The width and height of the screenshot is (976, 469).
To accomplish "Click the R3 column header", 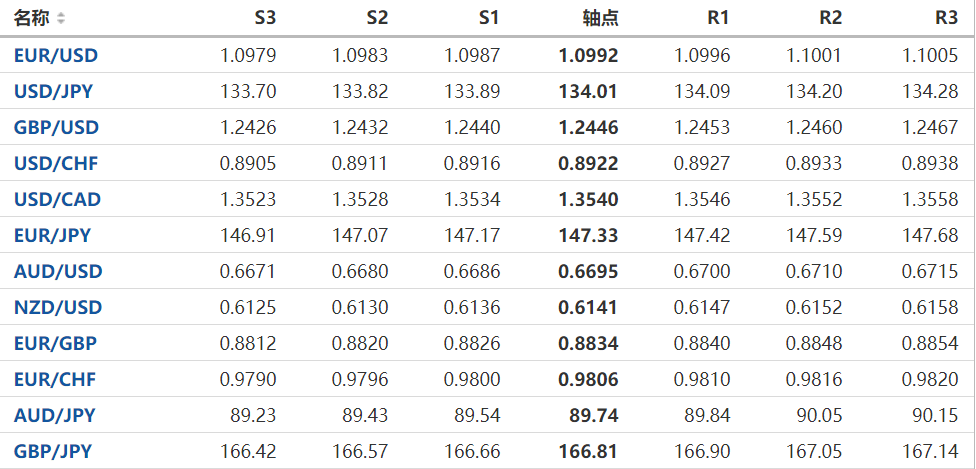I will click(945, 18).
